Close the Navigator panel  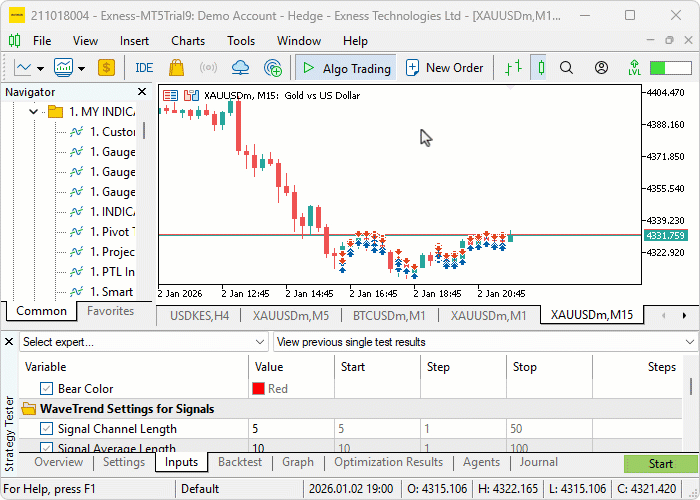142,92
